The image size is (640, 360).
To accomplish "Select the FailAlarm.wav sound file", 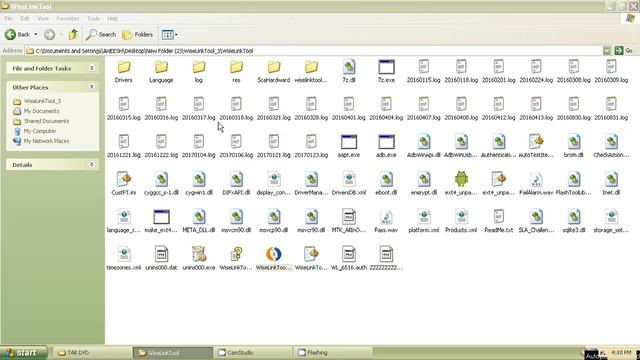I will [536, 184].
